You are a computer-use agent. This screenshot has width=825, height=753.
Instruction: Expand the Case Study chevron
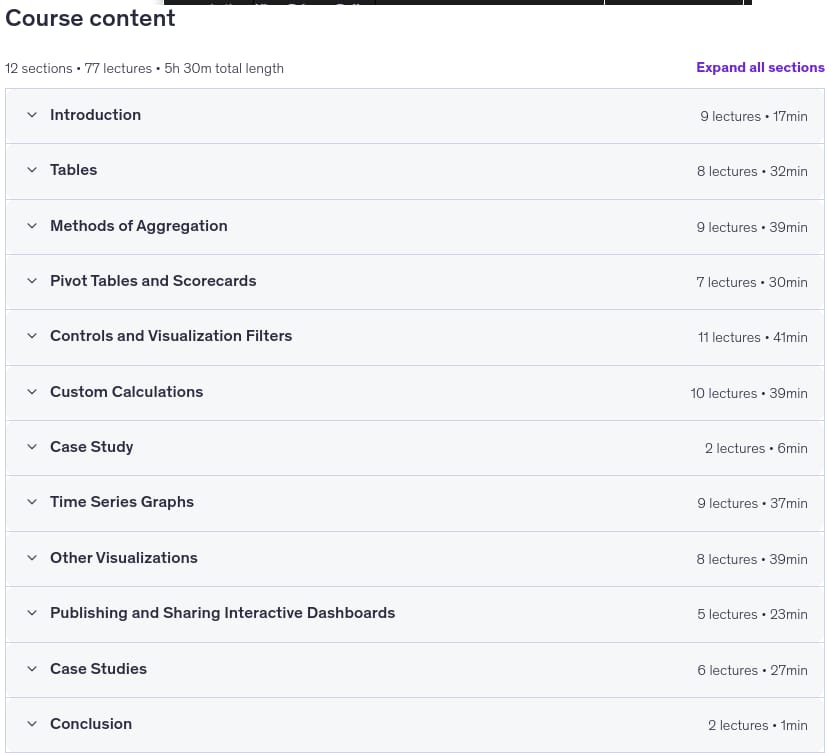[32, 447]
